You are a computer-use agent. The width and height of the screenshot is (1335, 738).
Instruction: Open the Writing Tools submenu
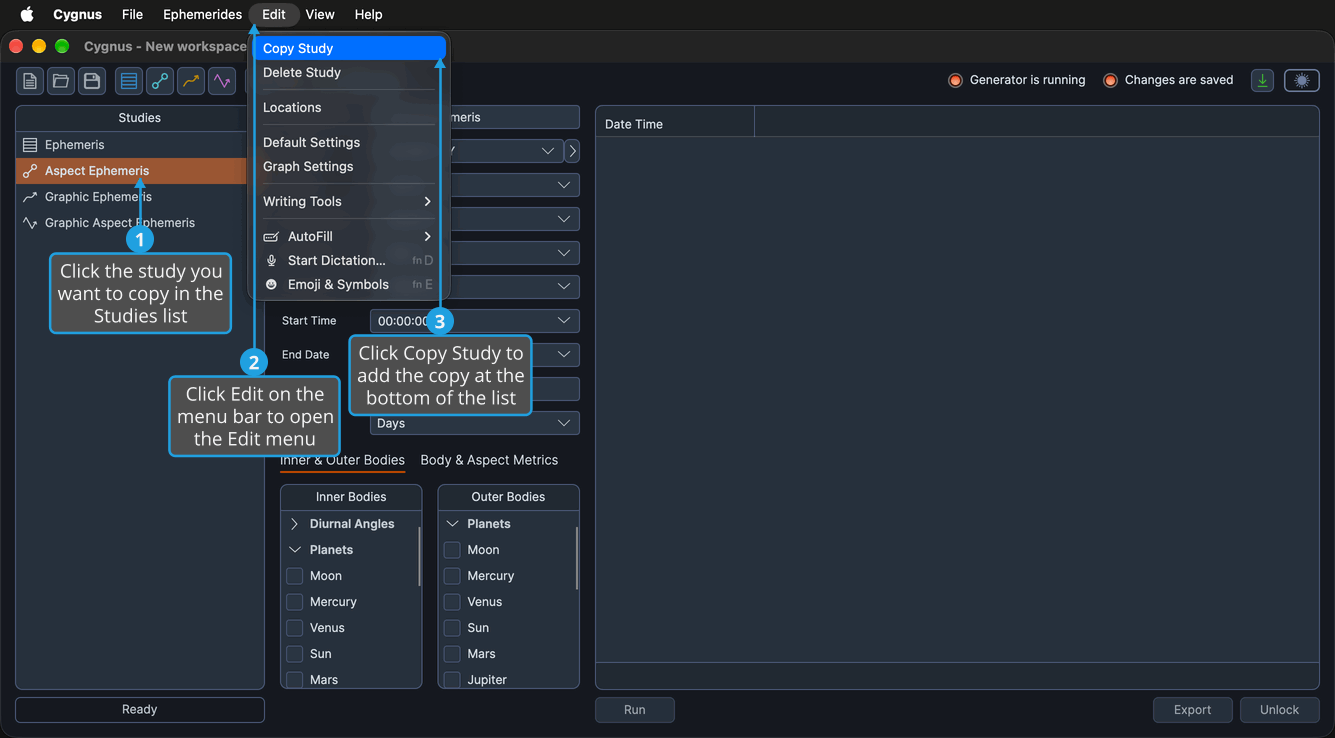349,202
